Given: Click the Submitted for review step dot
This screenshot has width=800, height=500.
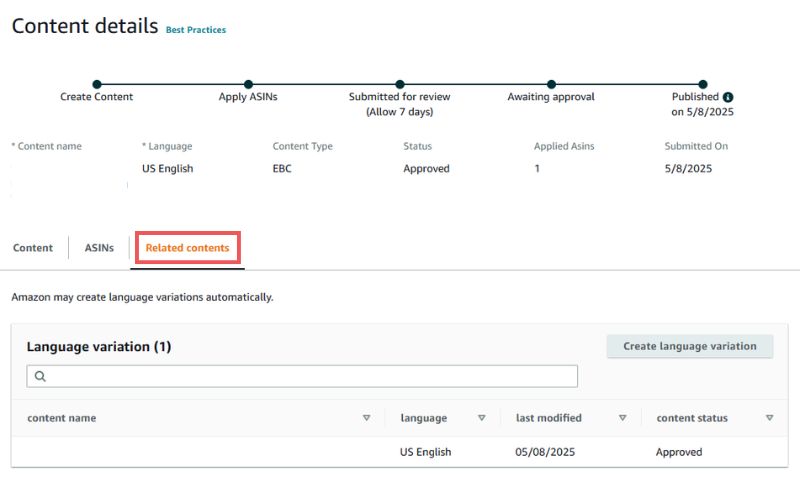Looking at the screenshot, I should [399, 84].
